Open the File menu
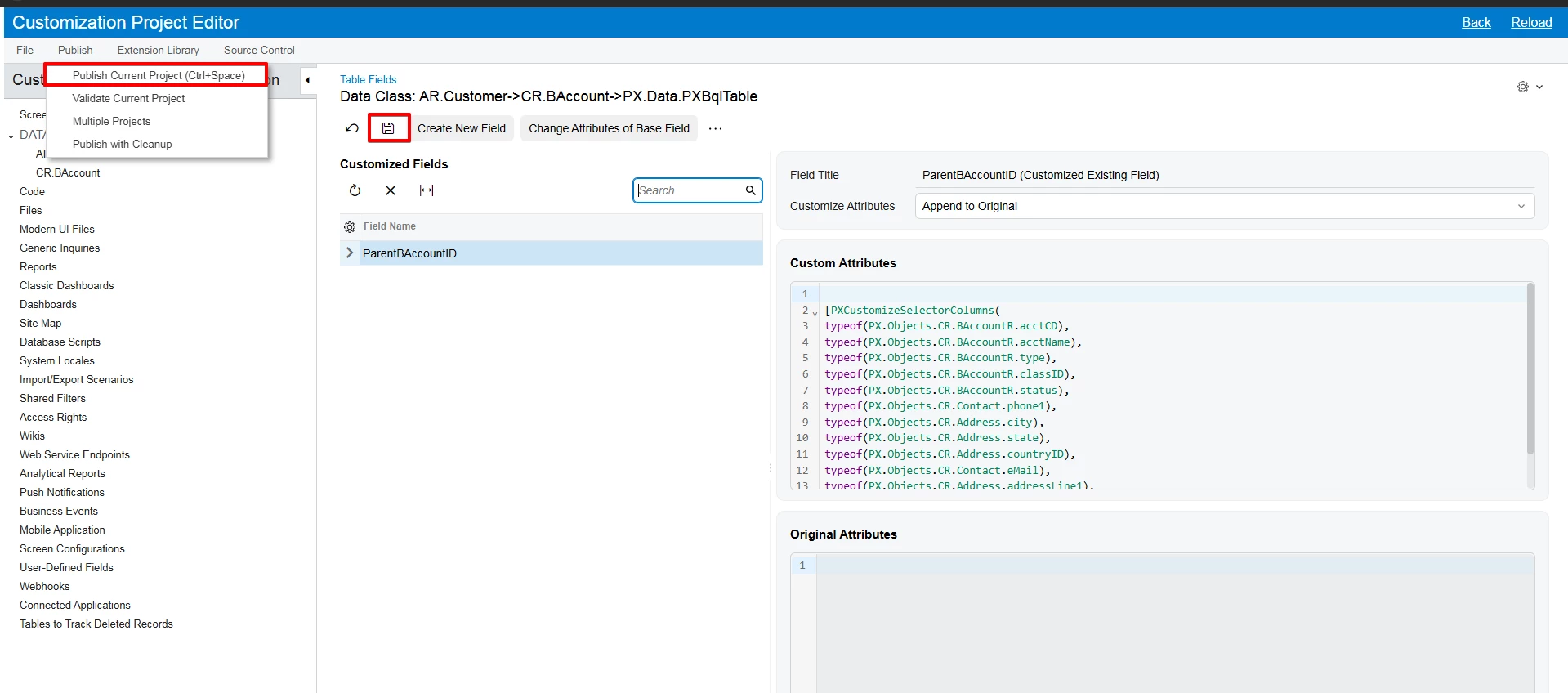1568x693 pixels. point(25,50)
